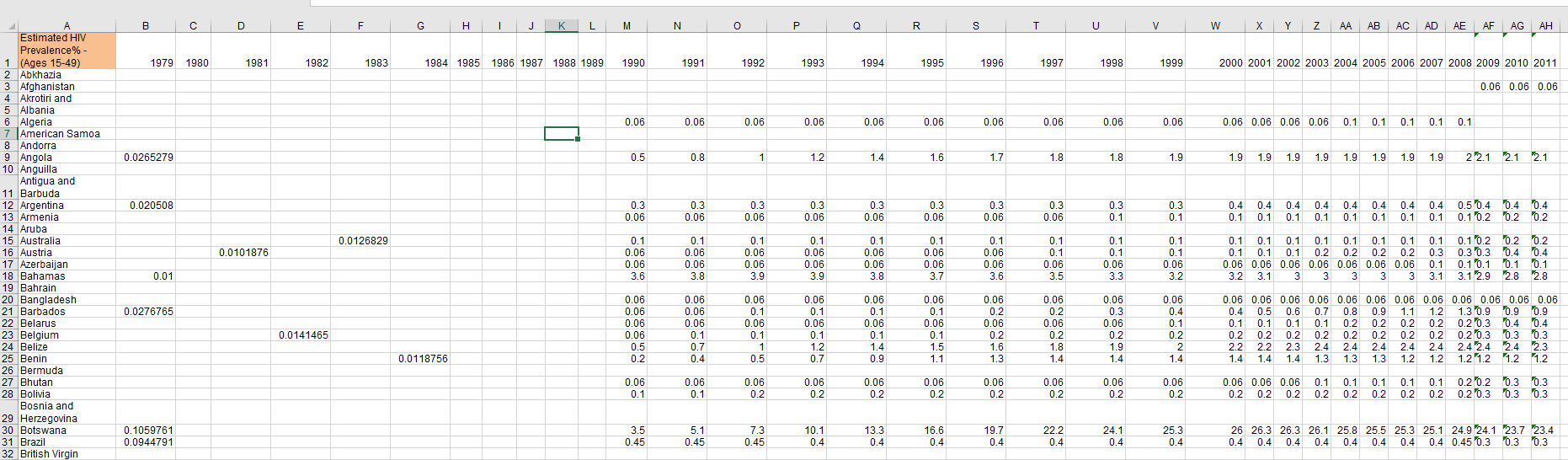Click cell with value 0.0118756
The height and width of the screenshot is (460, 1568).
[x=420, y=359]
